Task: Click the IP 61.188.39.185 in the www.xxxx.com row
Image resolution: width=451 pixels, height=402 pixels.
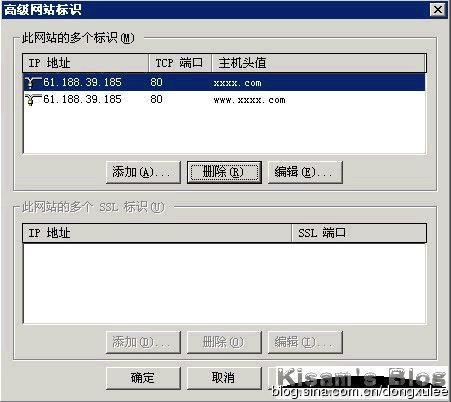Action: (x=82, y=99)
